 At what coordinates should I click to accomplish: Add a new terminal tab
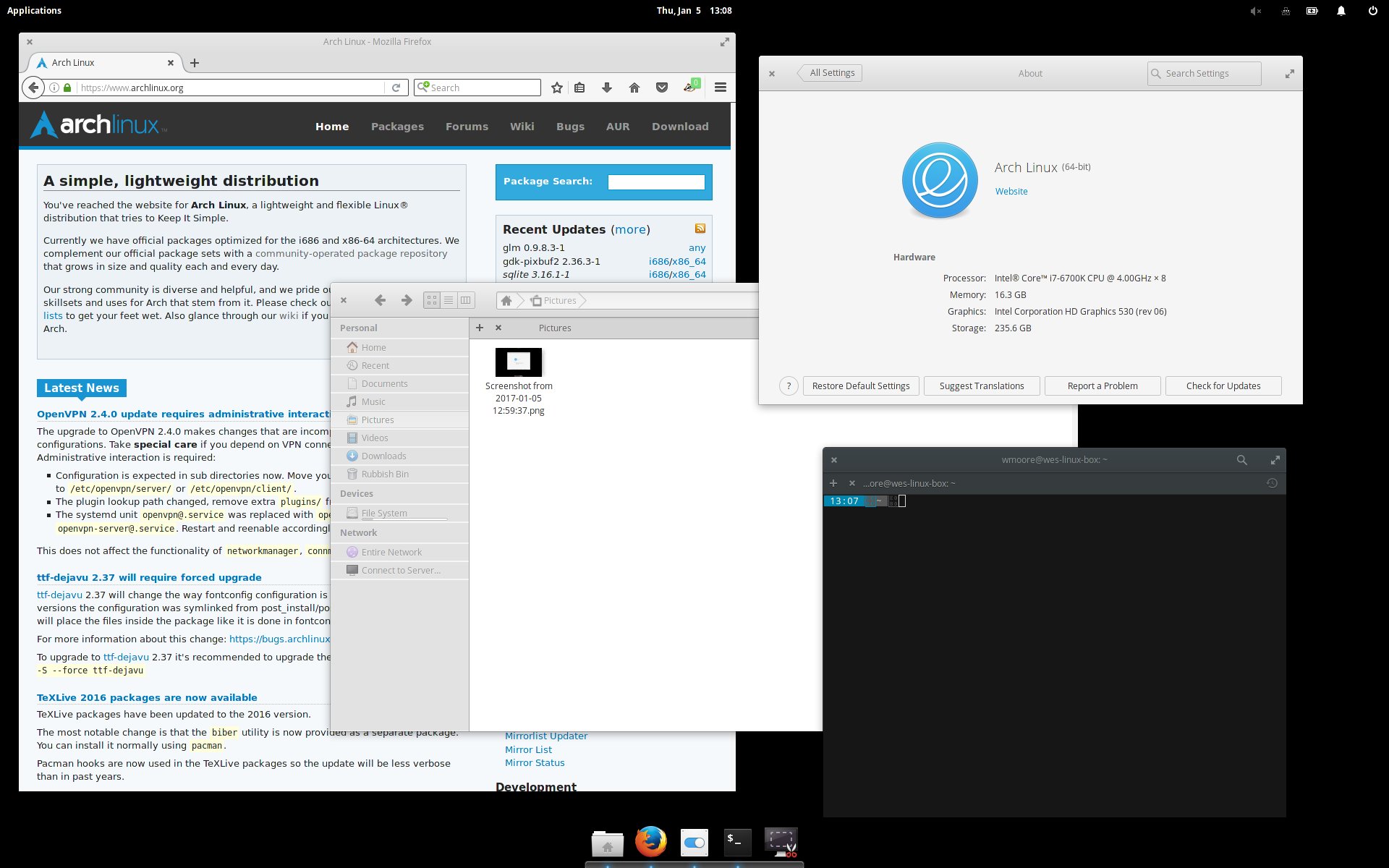coord(833,483)
